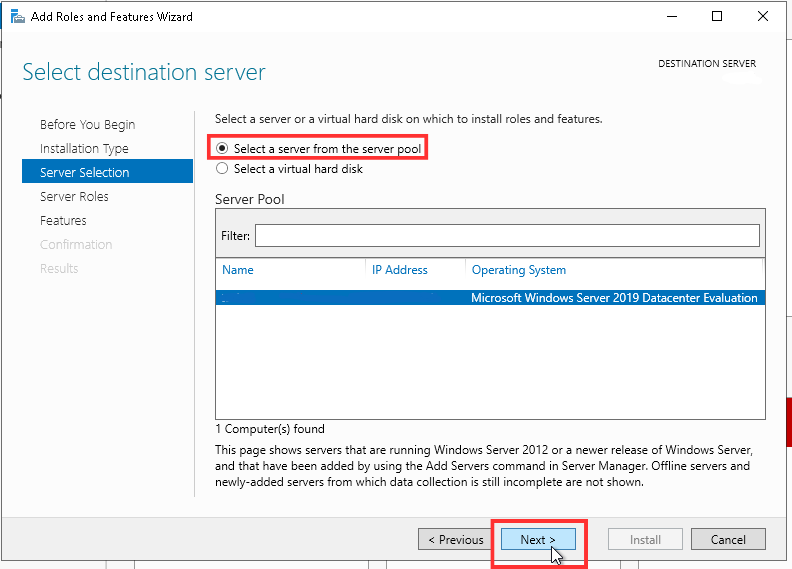Open the Before You Begin step

click(87, 124)
